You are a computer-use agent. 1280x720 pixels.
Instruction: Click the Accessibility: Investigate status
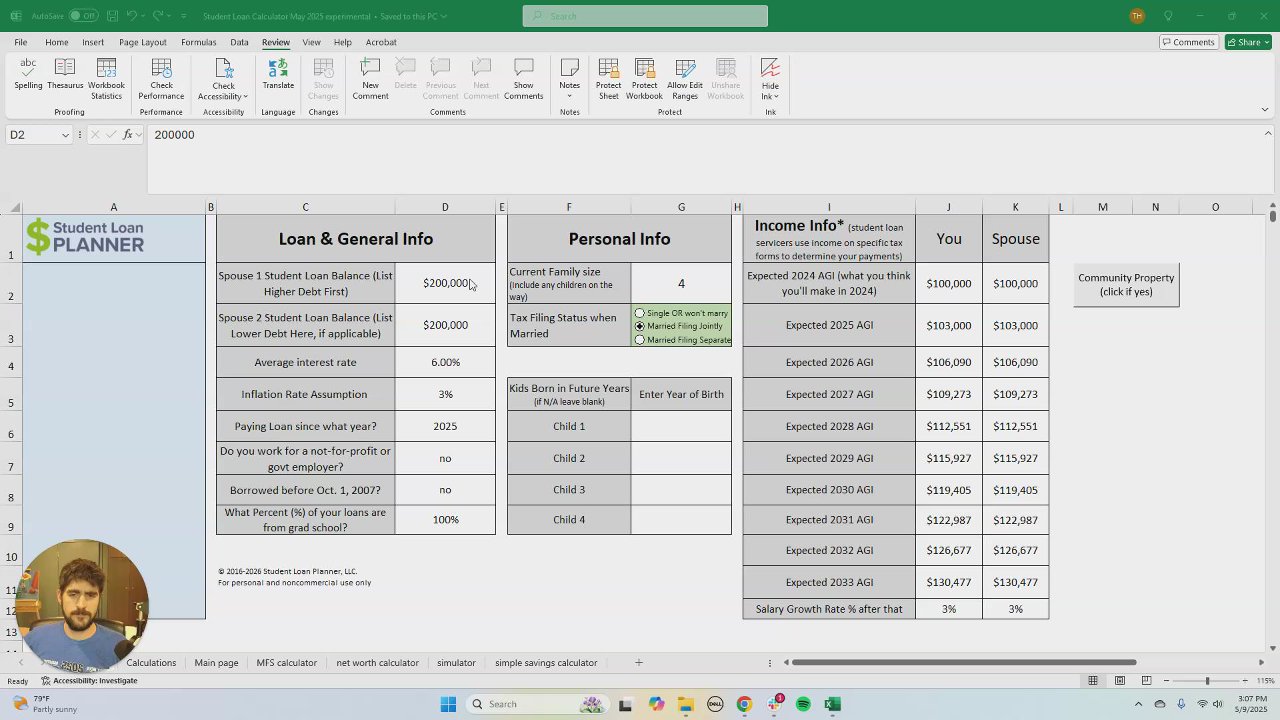coord(88,681)
